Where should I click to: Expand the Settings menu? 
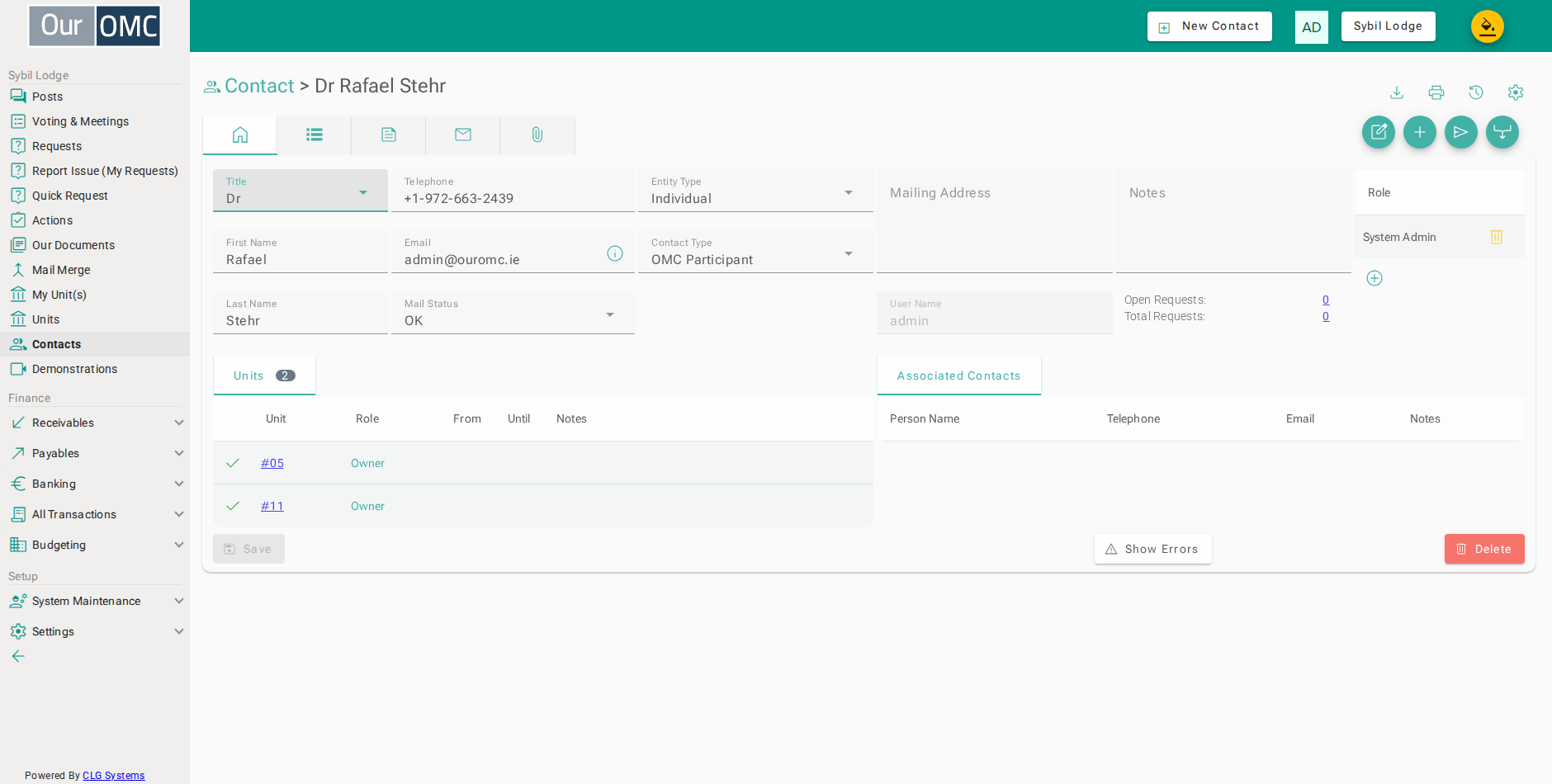pyautogui.click(x=95, y=631)
